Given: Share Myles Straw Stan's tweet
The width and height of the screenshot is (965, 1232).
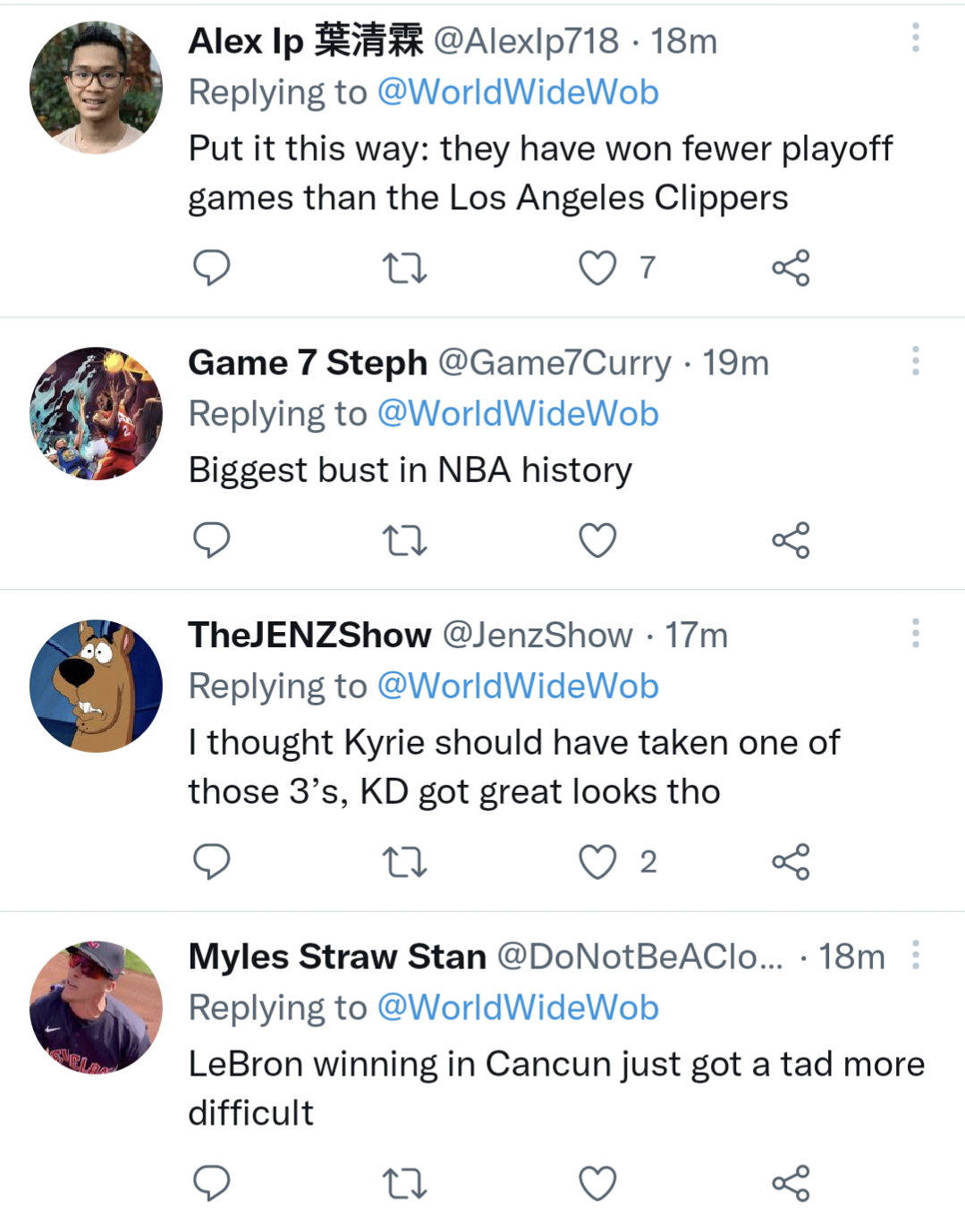Looking at the screenshot, I should (791, 1183).
